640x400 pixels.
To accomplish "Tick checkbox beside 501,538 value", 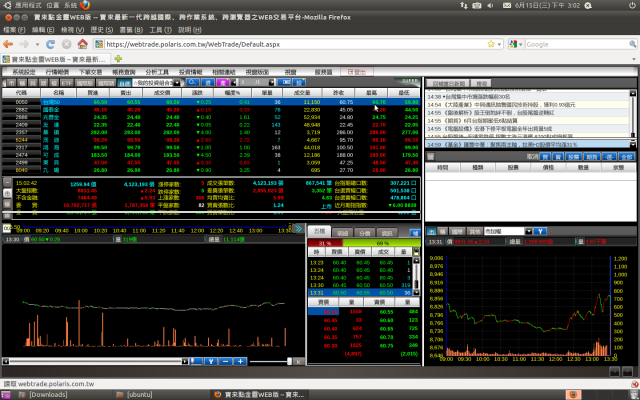I will pyautogui.click(x=414, y=191).
